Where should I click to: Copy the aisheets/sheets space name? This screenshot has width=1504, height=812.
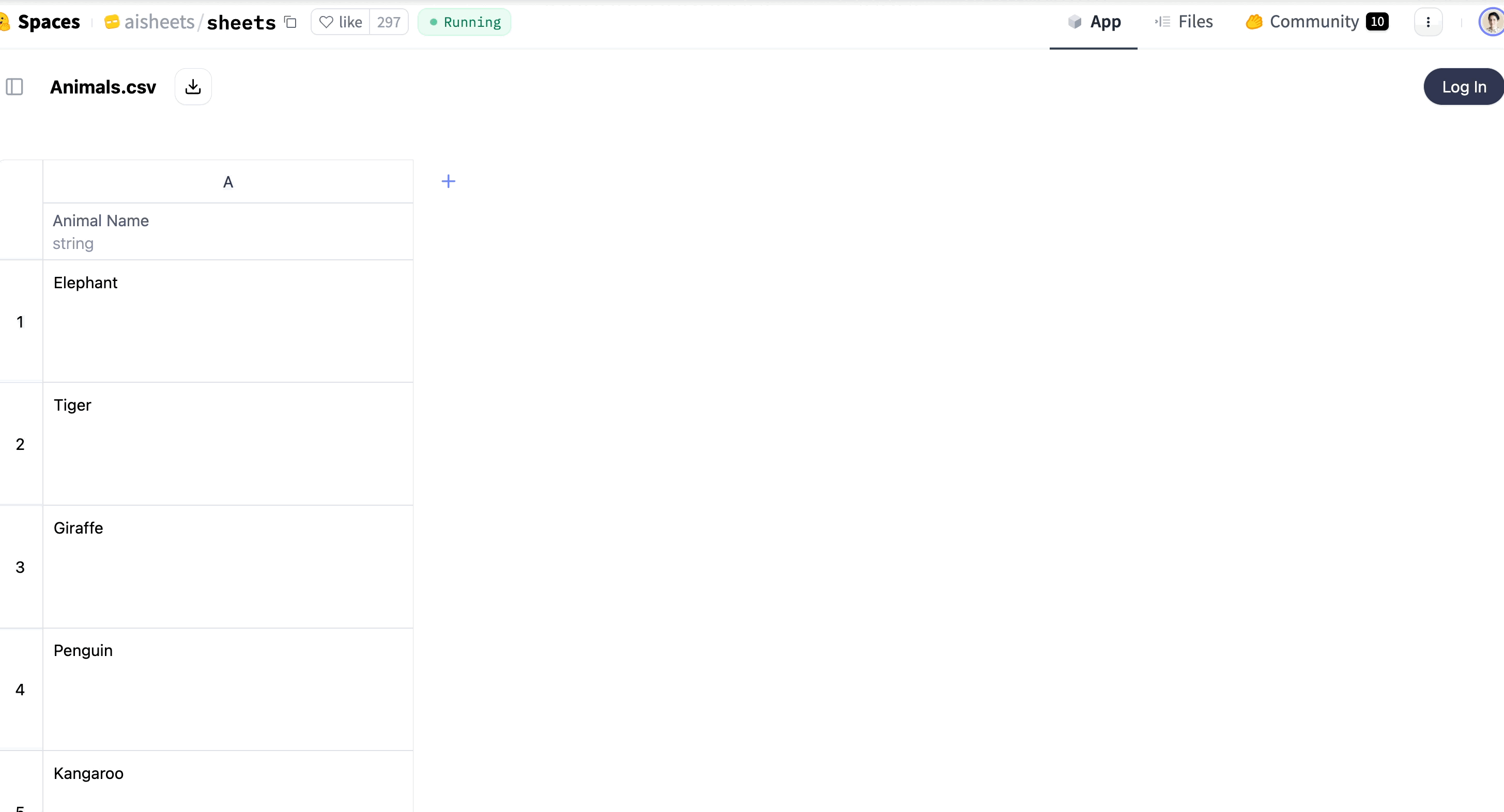coord(290,22)
